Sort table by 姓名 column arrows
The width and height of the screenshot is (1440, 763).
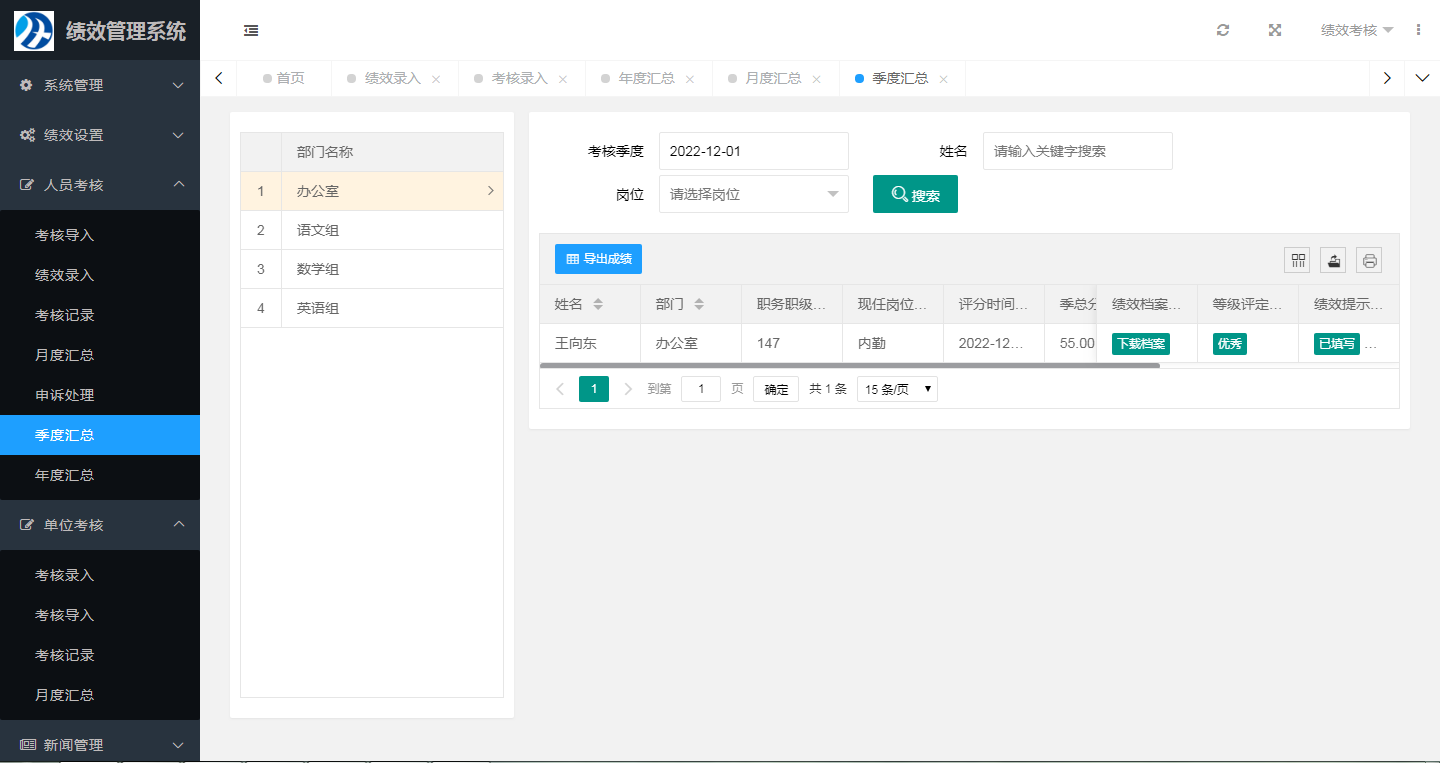click(598, 304)
